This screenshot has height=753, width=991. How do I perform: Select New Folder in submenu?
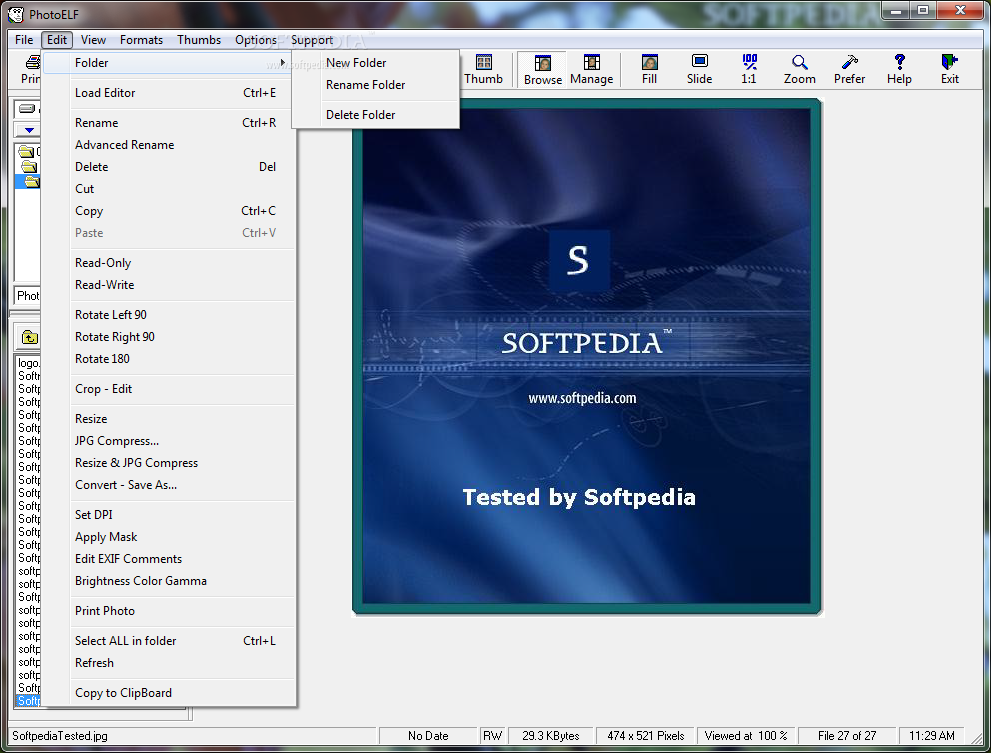tap(356, 63)
